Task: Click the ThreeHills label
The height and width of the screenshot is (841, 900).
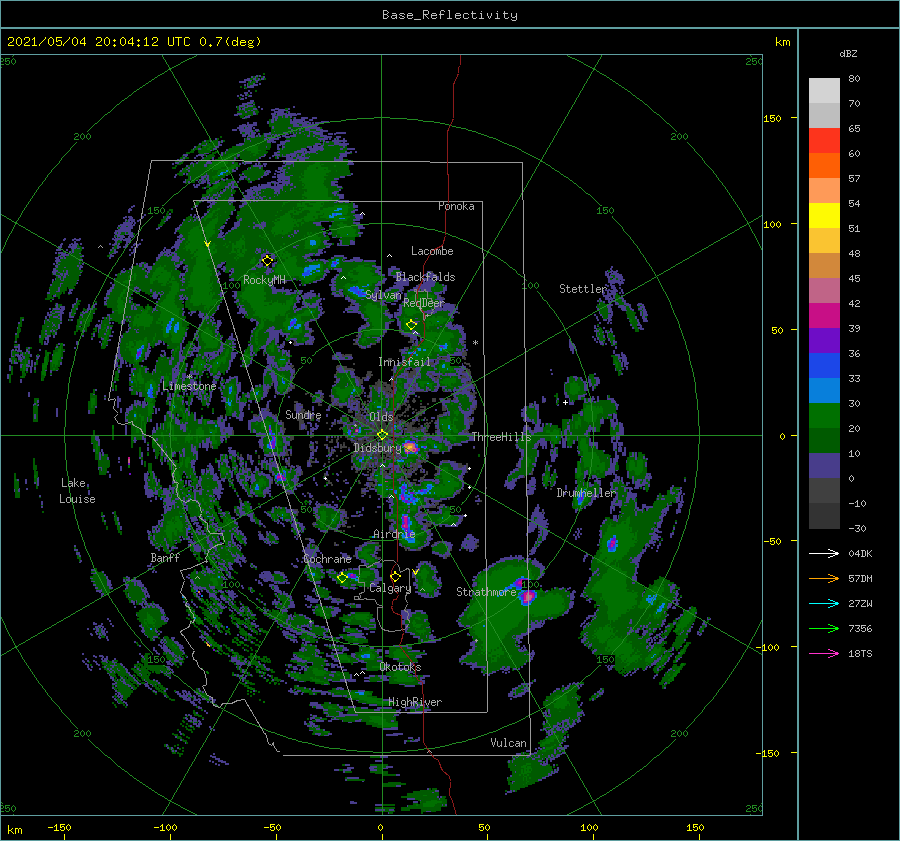Action: point(502,437)
